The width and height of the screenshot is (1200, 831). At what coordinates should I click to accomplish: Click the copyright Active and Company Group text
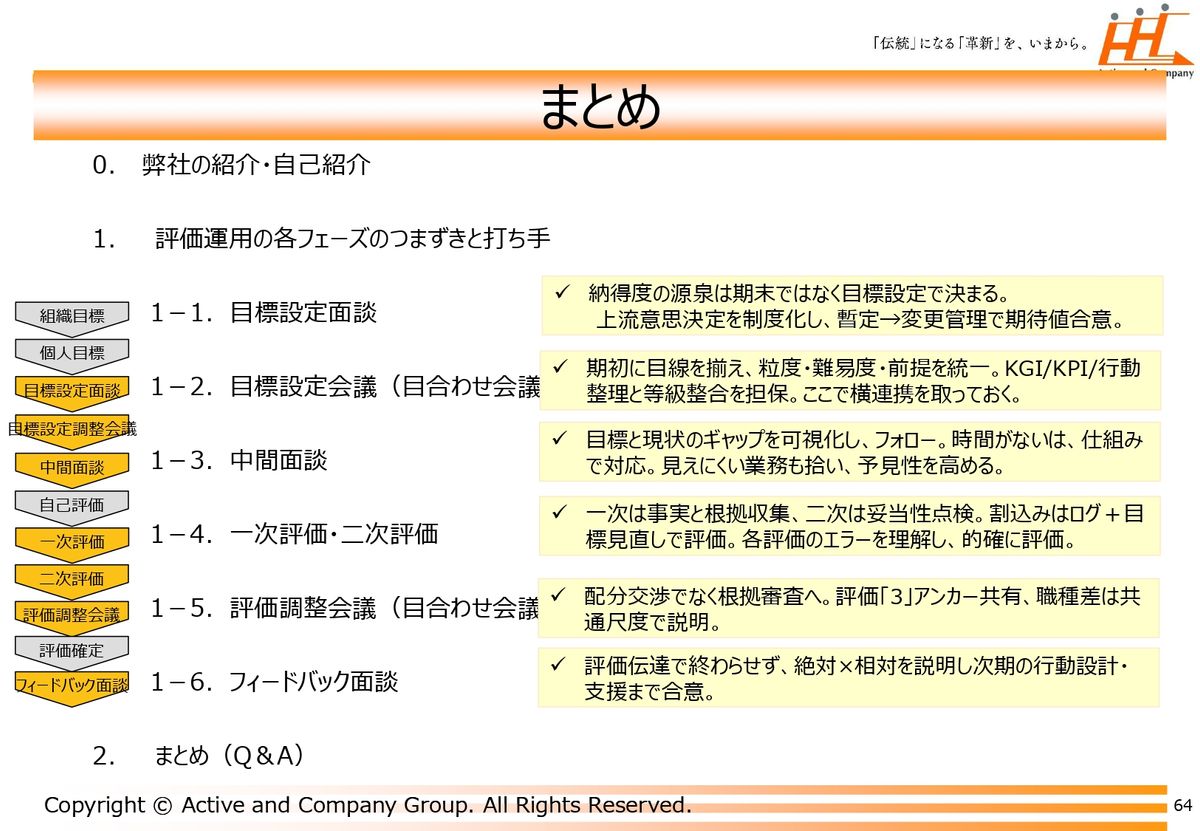click(368, 805)
